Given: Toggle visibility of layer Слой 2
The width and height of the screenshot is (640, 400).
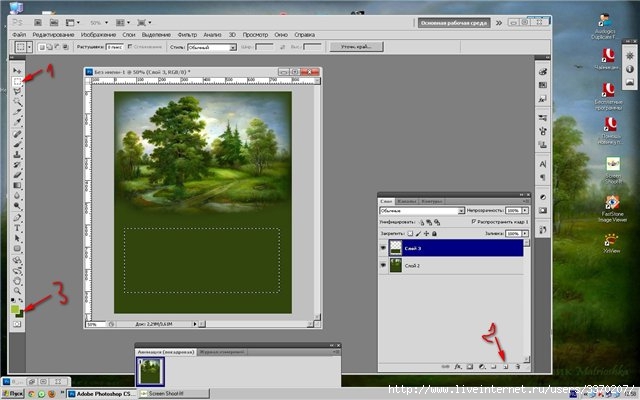Looking at the screenshot, I should 383,265.
